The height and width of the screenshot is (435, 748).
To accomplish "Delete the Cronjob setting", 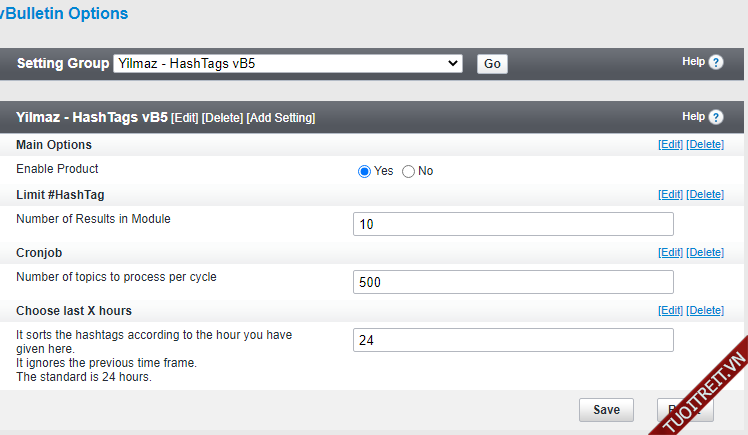I will pyautogui.click(x=705, y=253).
